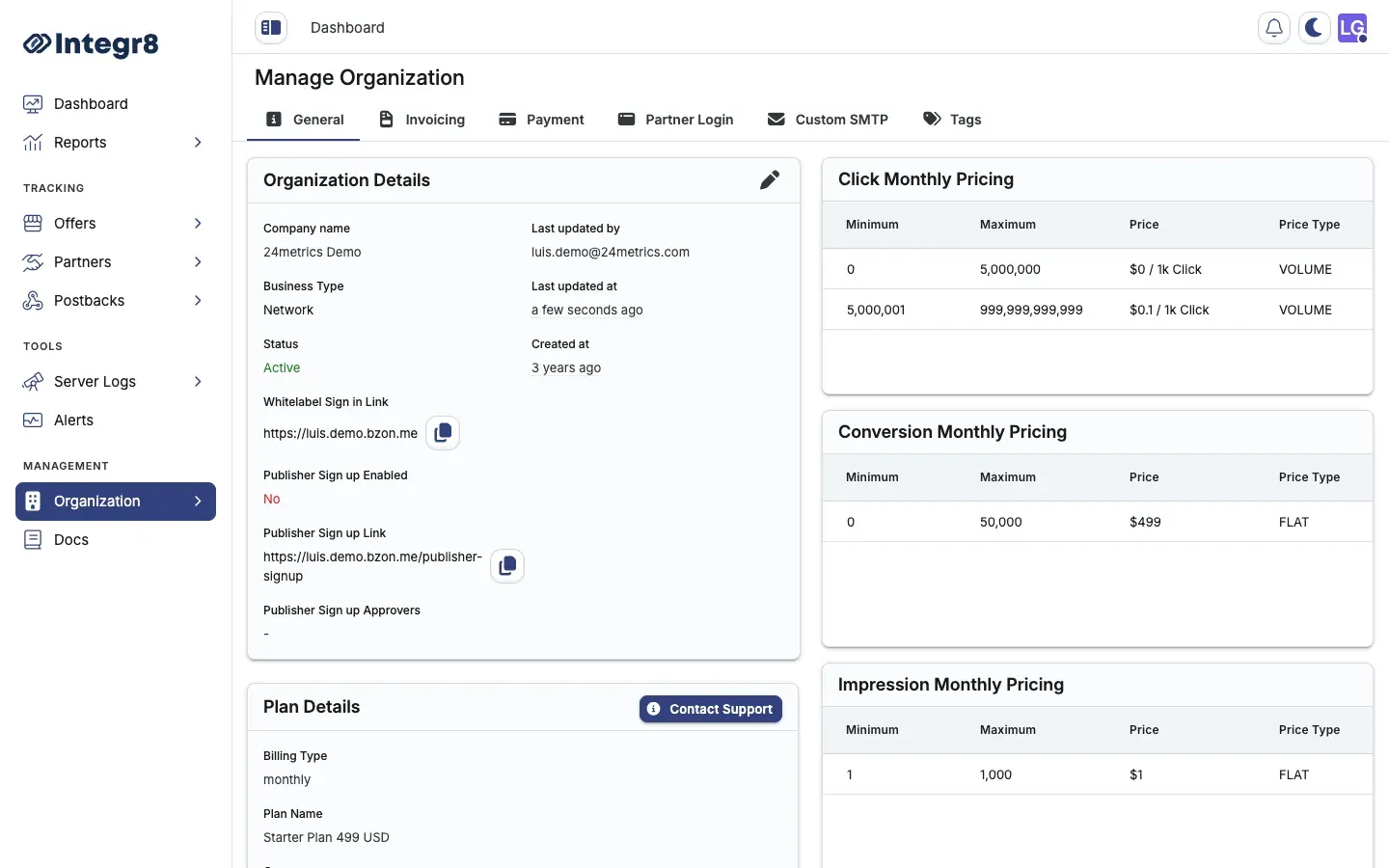Image resolution: width=1389 pixels, height=868 pixels.
Task: Copy the Whitelabel Sign in Link
Action: point(443,433)
